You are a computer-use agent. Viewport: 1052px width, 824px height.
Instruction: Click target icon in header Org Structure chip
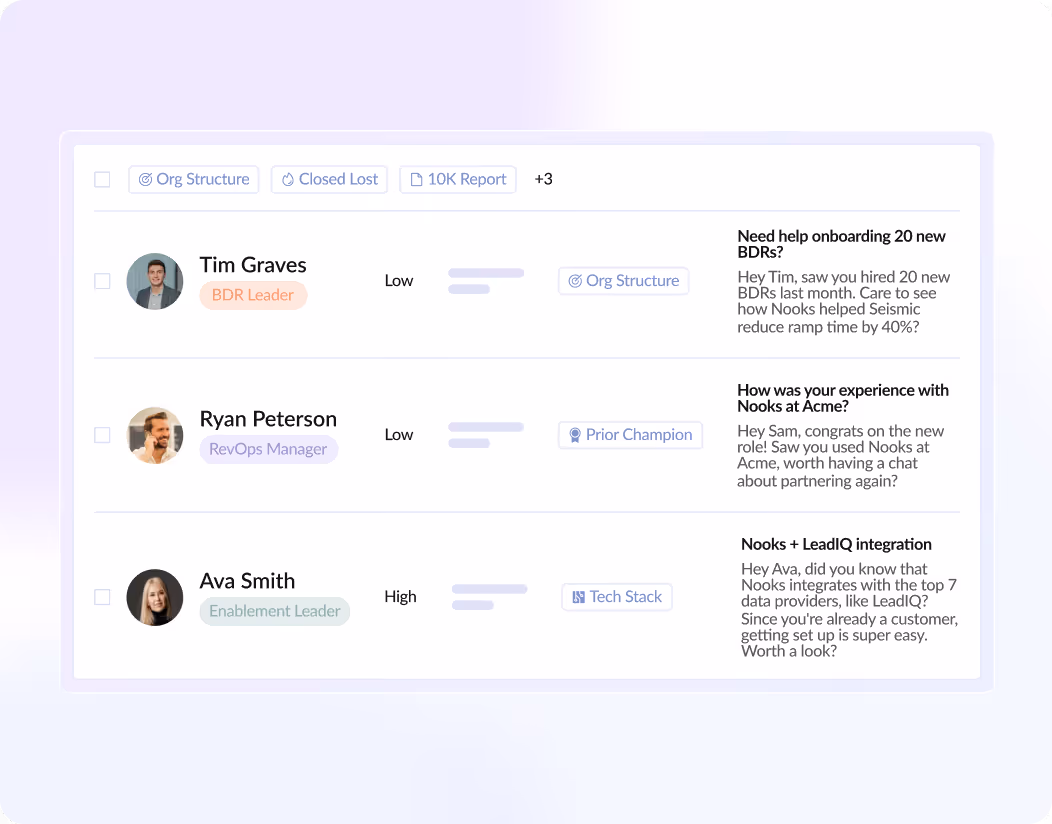point(145,180)
